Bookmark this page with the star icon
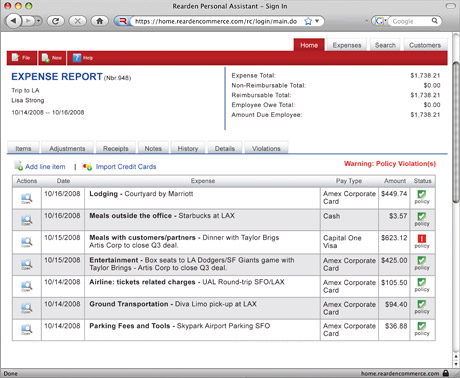Image resolution: width=460 pixels, height=378 pixels. [x=308, y=21]
